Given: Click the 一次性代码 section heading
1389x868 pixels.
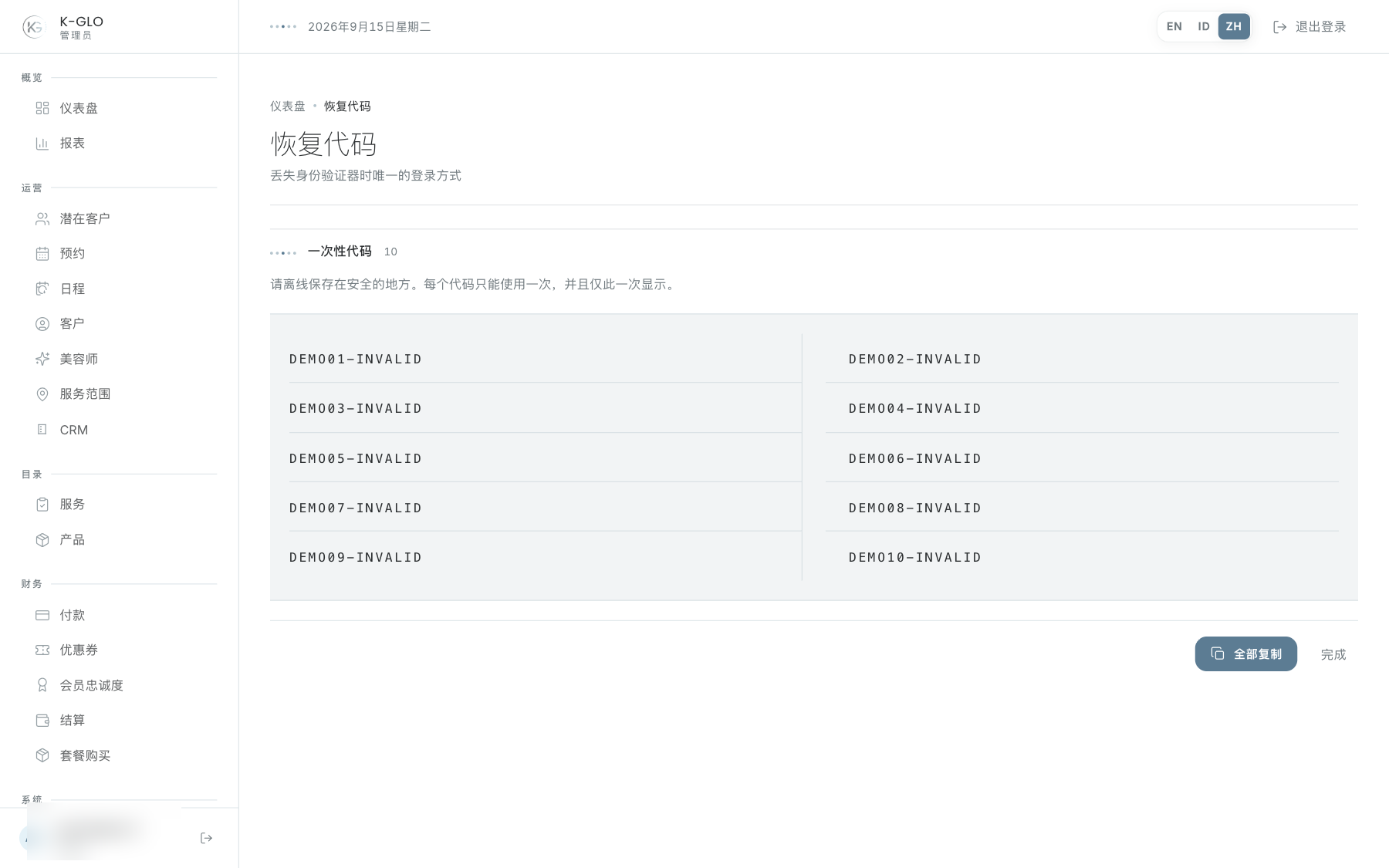Looking at the screenshot, I should point(340,252).
